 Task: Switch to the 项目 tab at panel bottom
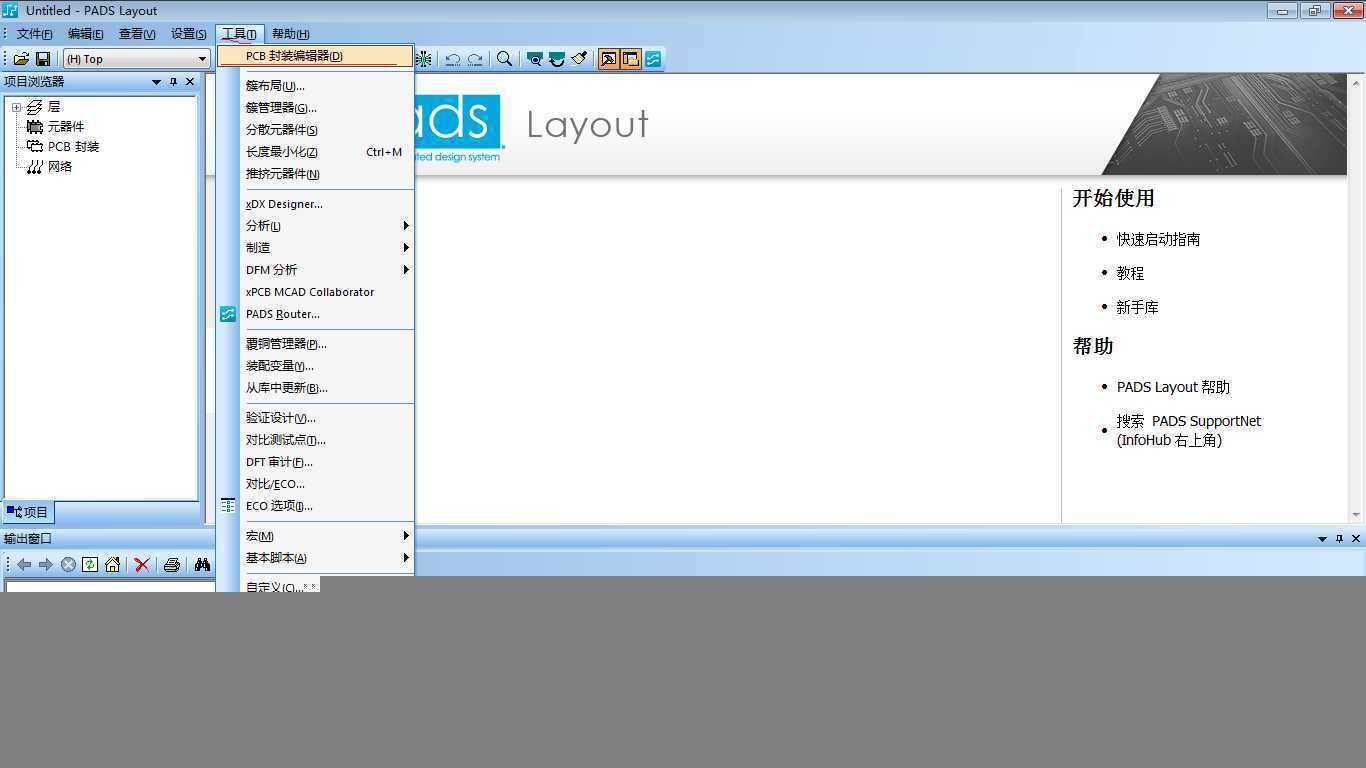27,512
